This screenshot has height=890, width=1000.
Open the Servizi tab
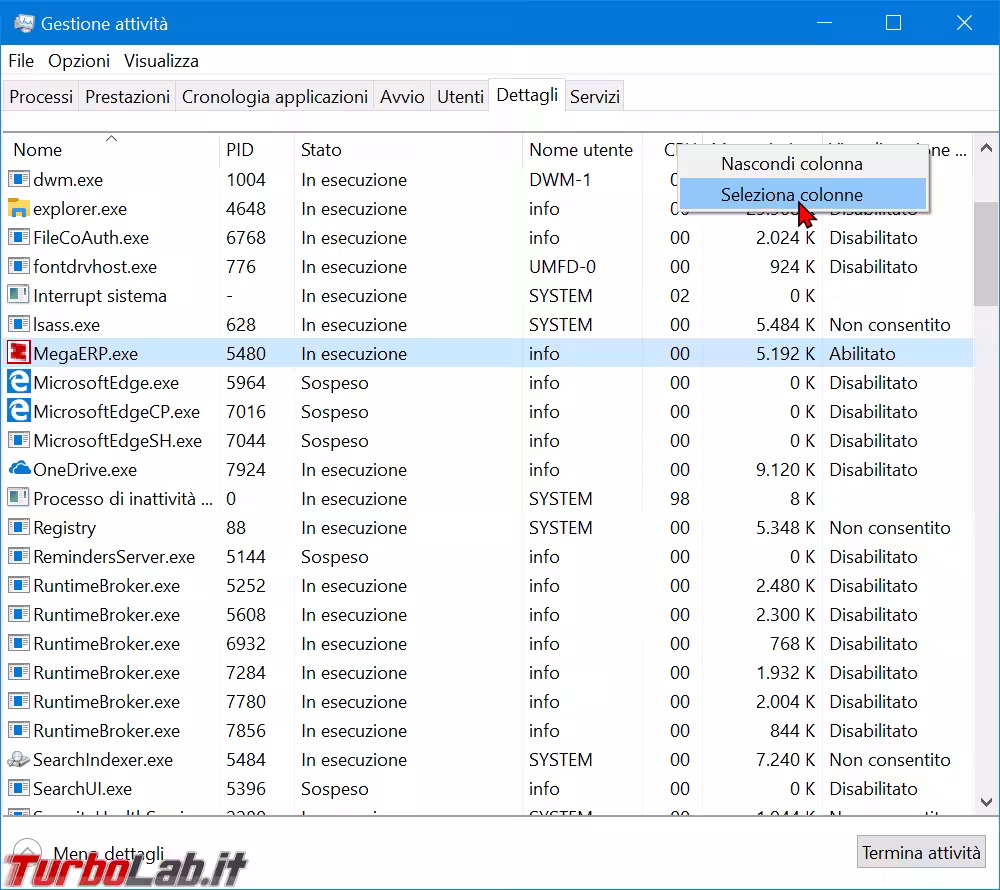click(x=595, y=97)
